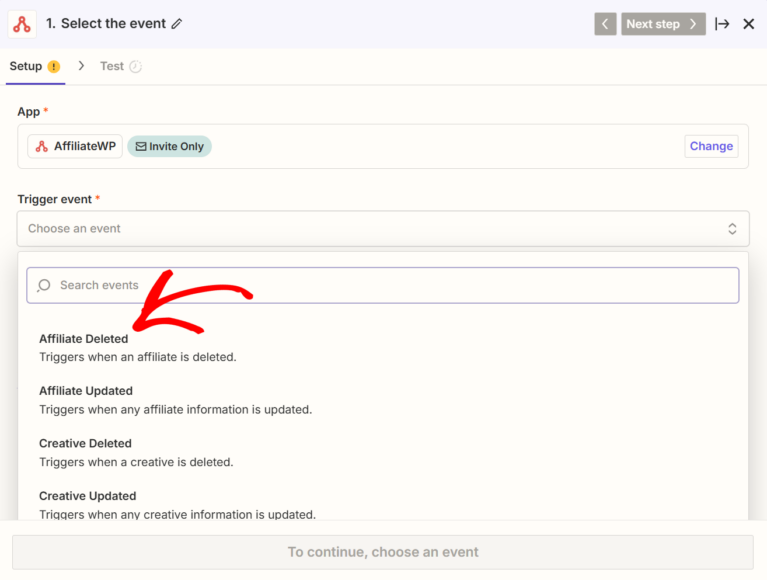The width and height of the screenshot is (767, 580).
Task: Click the 'Trigger event' field label
Action: click(x=55, y=199)
